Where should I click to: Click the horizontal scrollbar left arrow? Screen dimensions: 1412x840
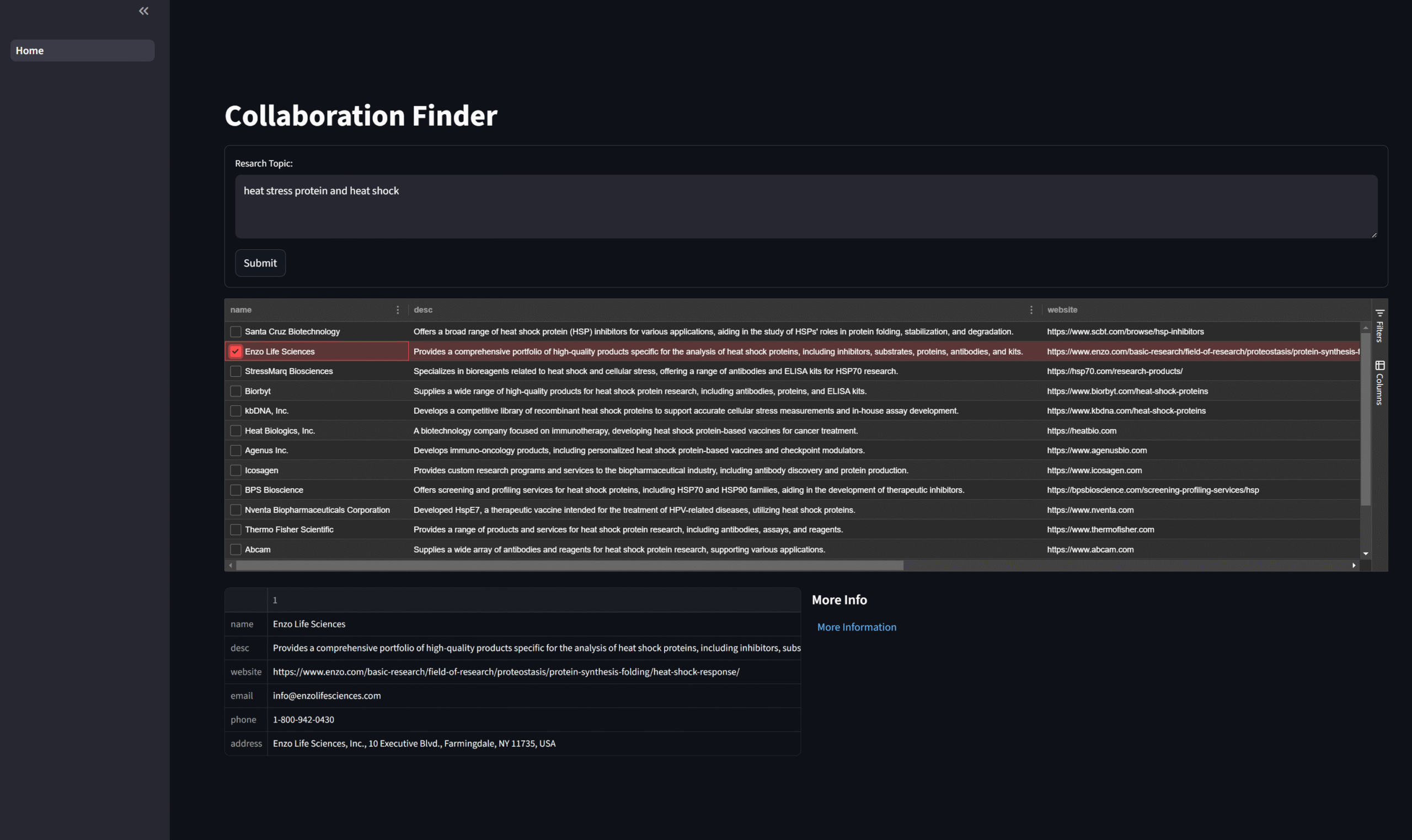[x=231, y=565]
